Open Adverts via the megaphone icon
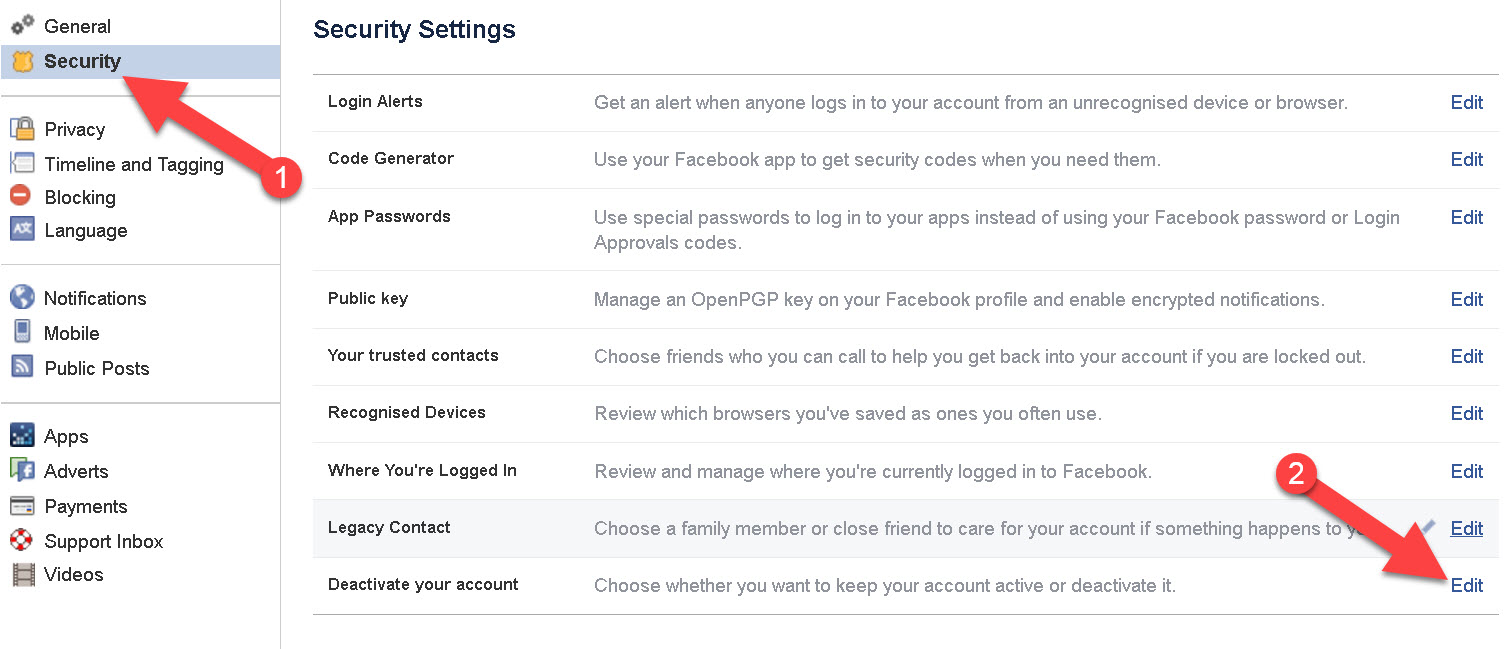Screen dimensions: 1506x649 click(x=25, y=470)
